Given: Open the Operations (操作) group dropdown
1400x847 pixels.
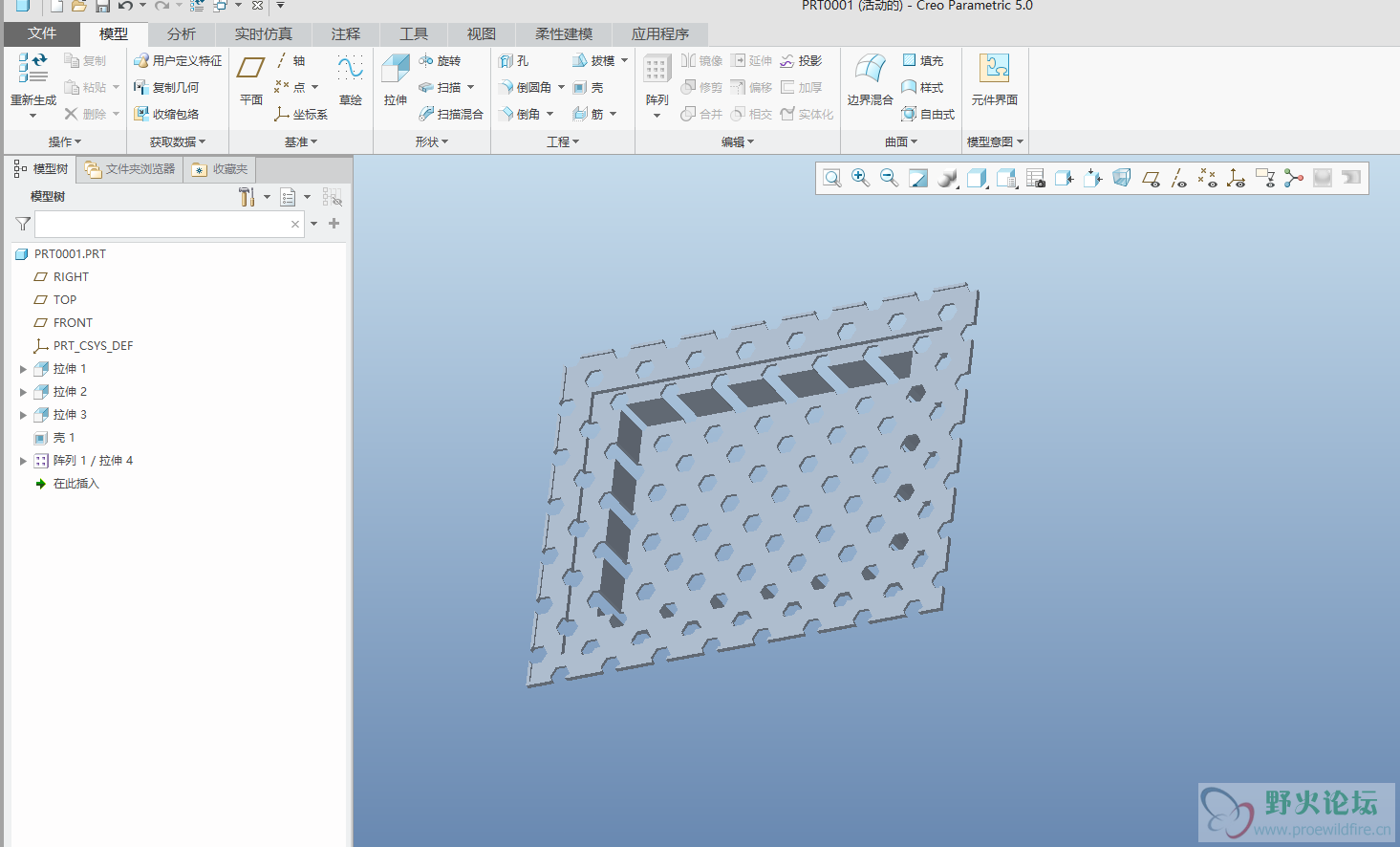Looking at the screenshot, I should click(x=65, y=141).
